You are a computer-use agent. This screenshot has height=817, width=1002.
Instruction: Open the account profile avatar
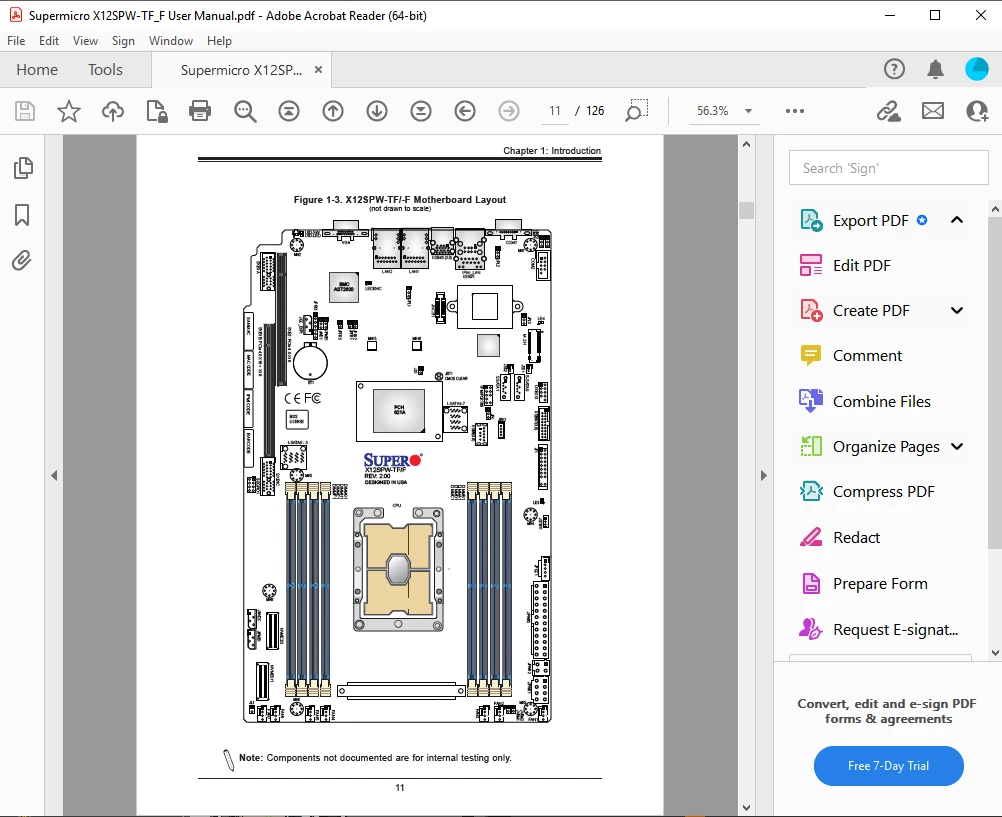[x=976, y=69]
